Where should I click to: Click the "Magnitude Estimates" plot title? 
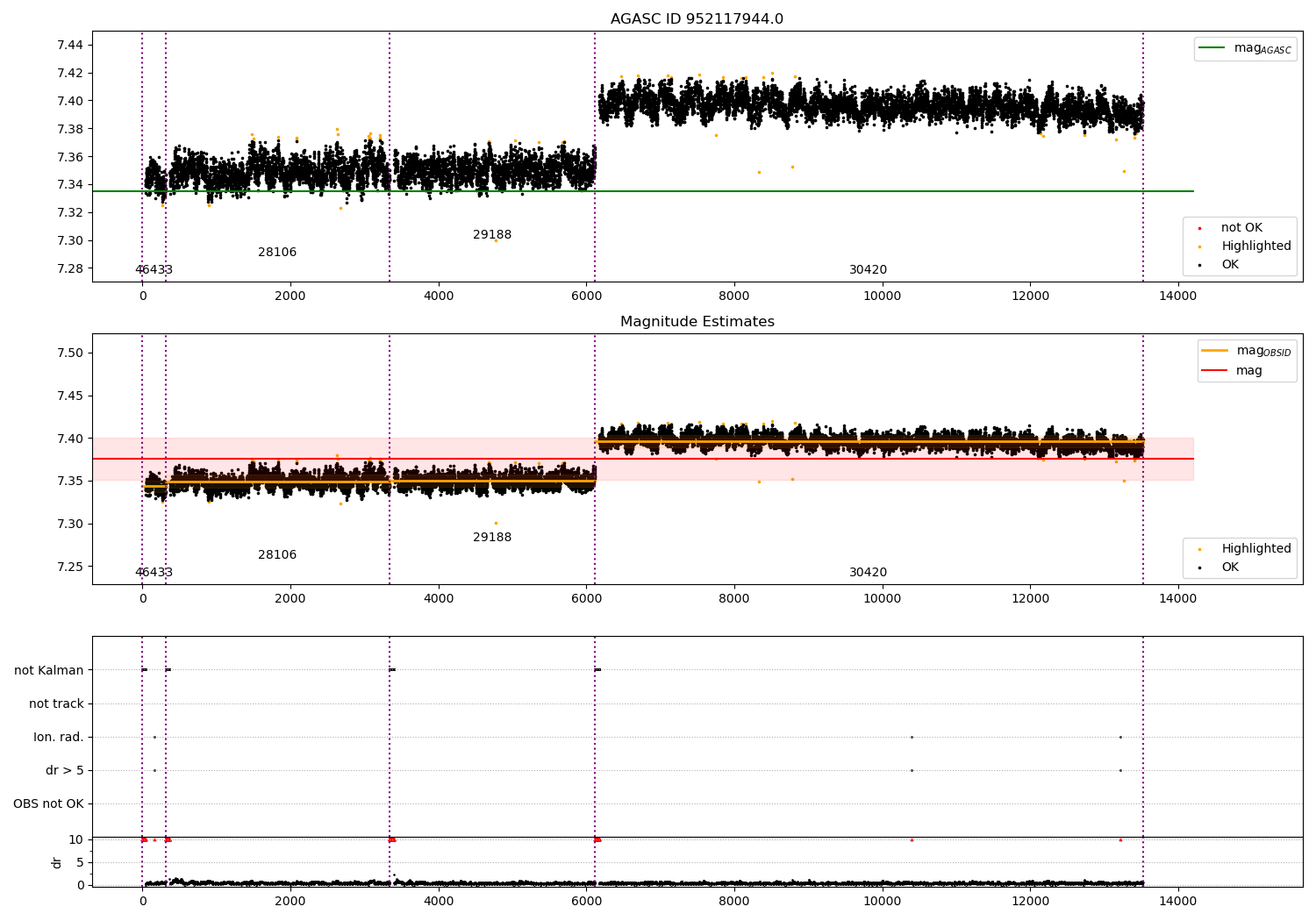[x=697, y=322]
